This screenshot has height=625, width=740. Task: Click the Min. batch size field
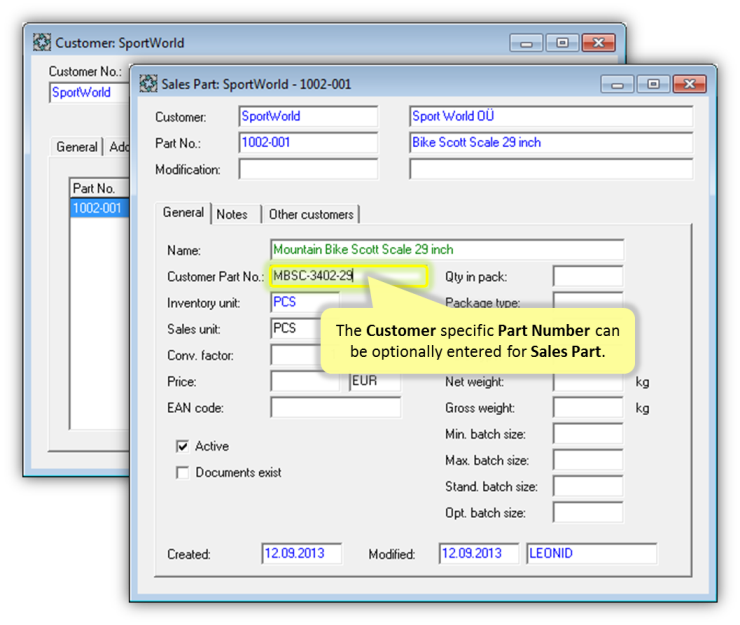pos(588,434)
